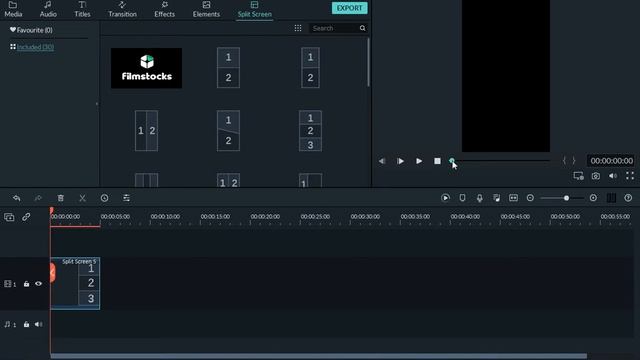This screenshot has height=360, width=640.
Task: Zoom out the timeline with minus icon
Action: click(x=530, y=198)
